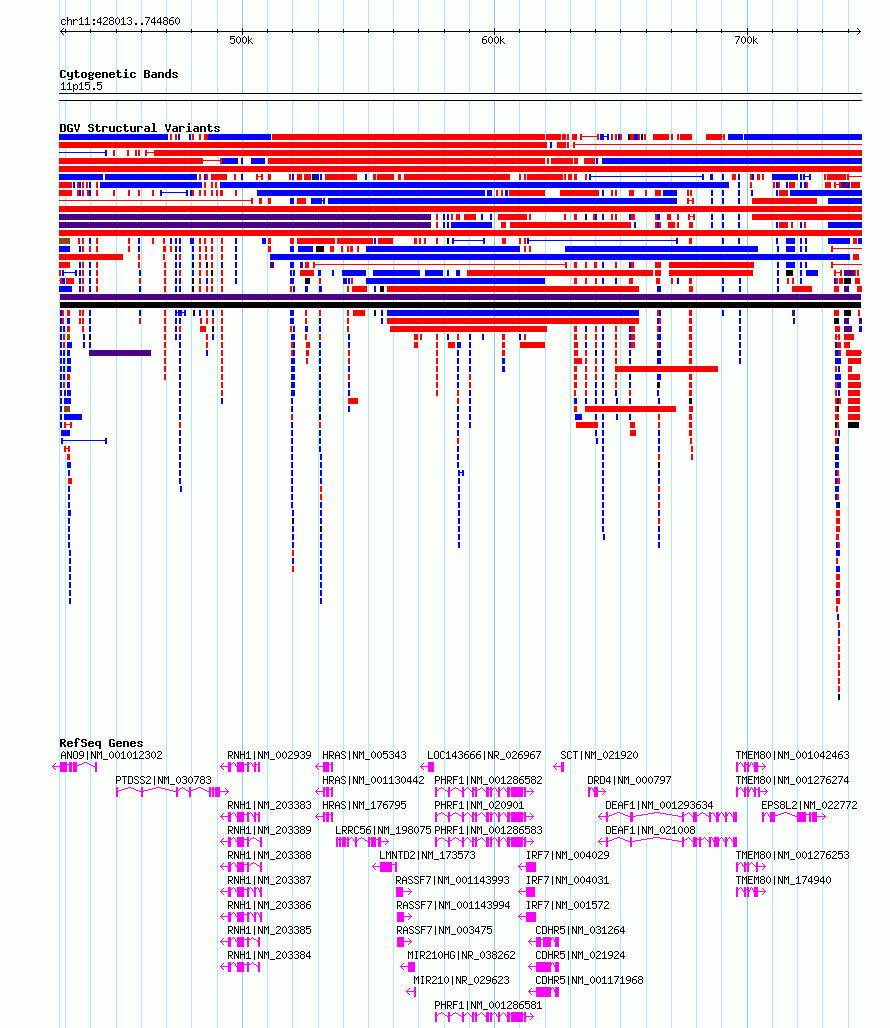Click PHRF1|NM_001286583 transcript label
This screenshot has height=1028, width=890.
pyautogui.click(x=488, y=830)
